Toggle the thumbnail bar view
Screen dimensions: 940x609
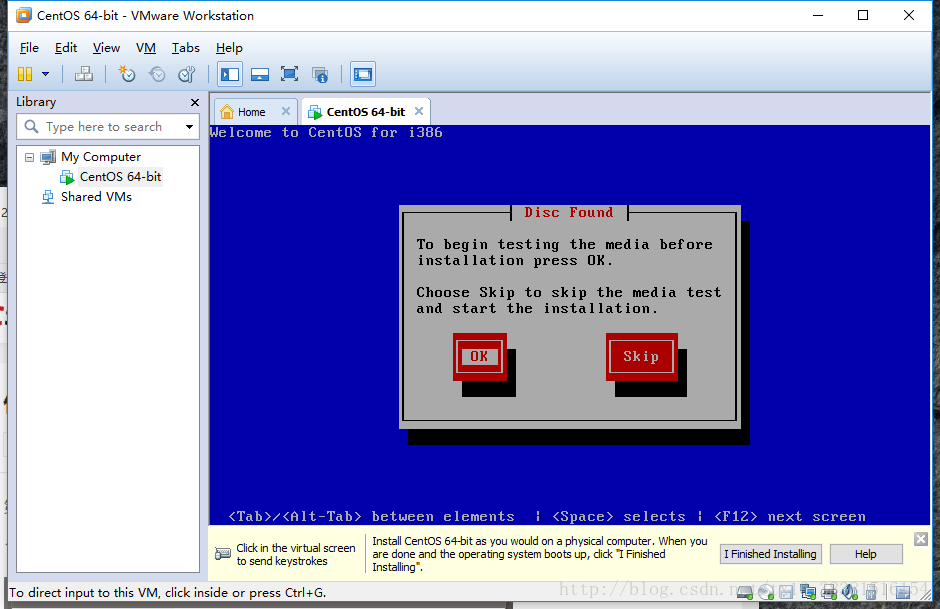pos(260,74)
